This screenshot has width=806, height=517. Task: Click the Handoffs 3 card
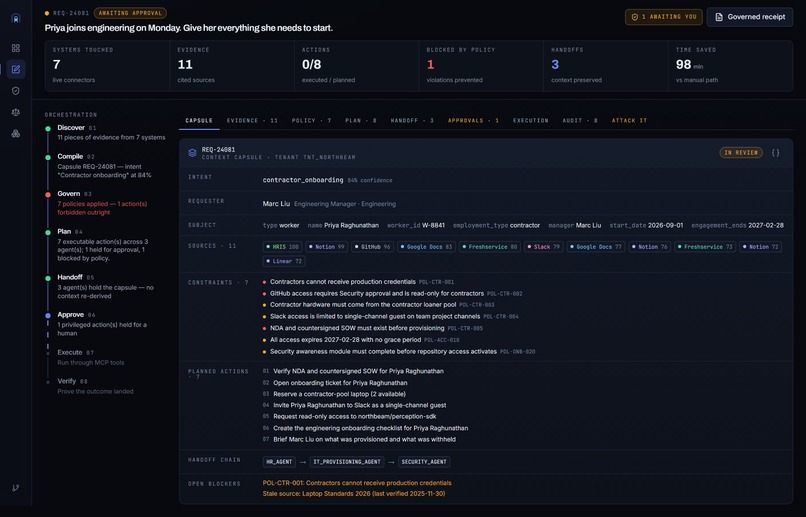click(606, 66)
